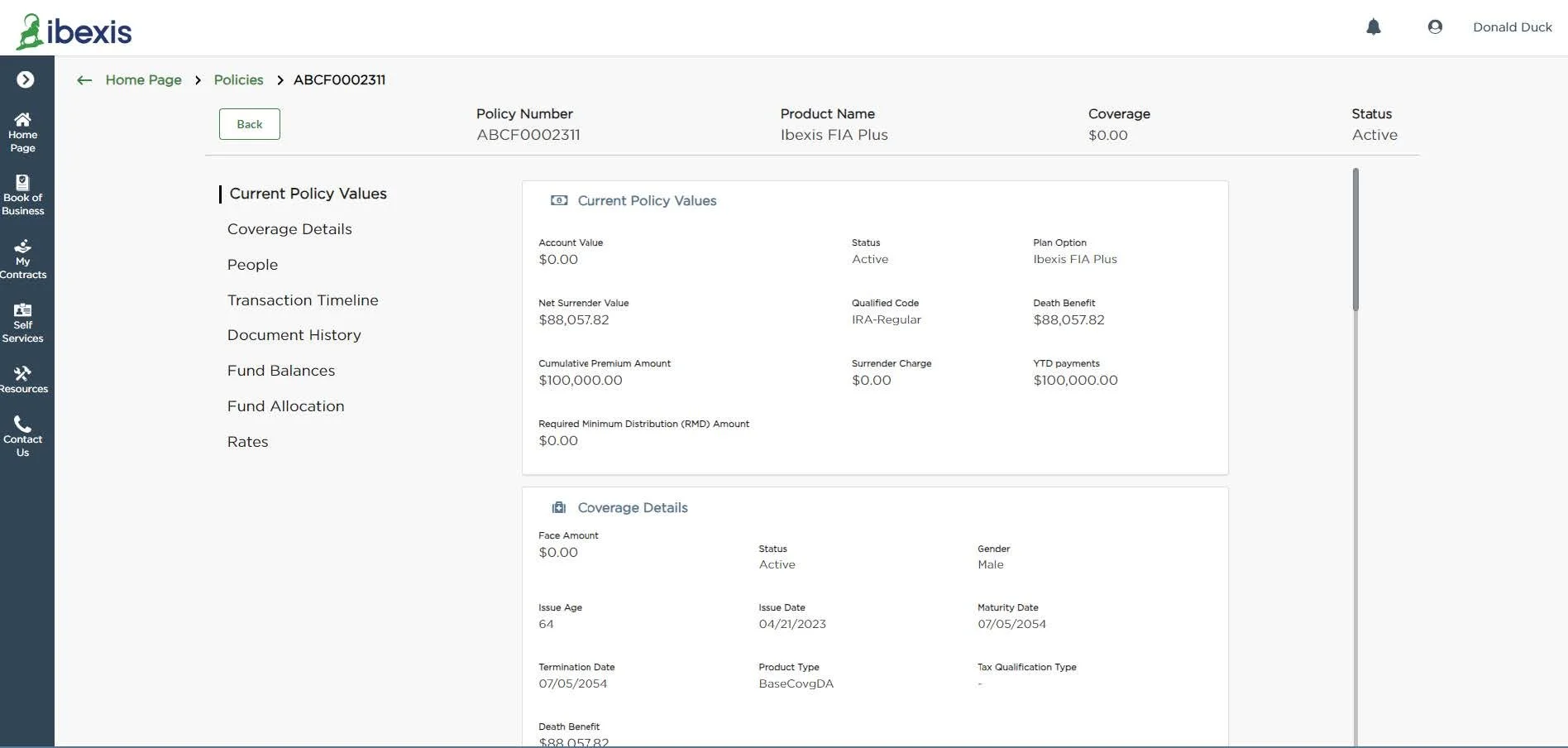Click the Surrender Charge $0.00 value

(871, 381)
